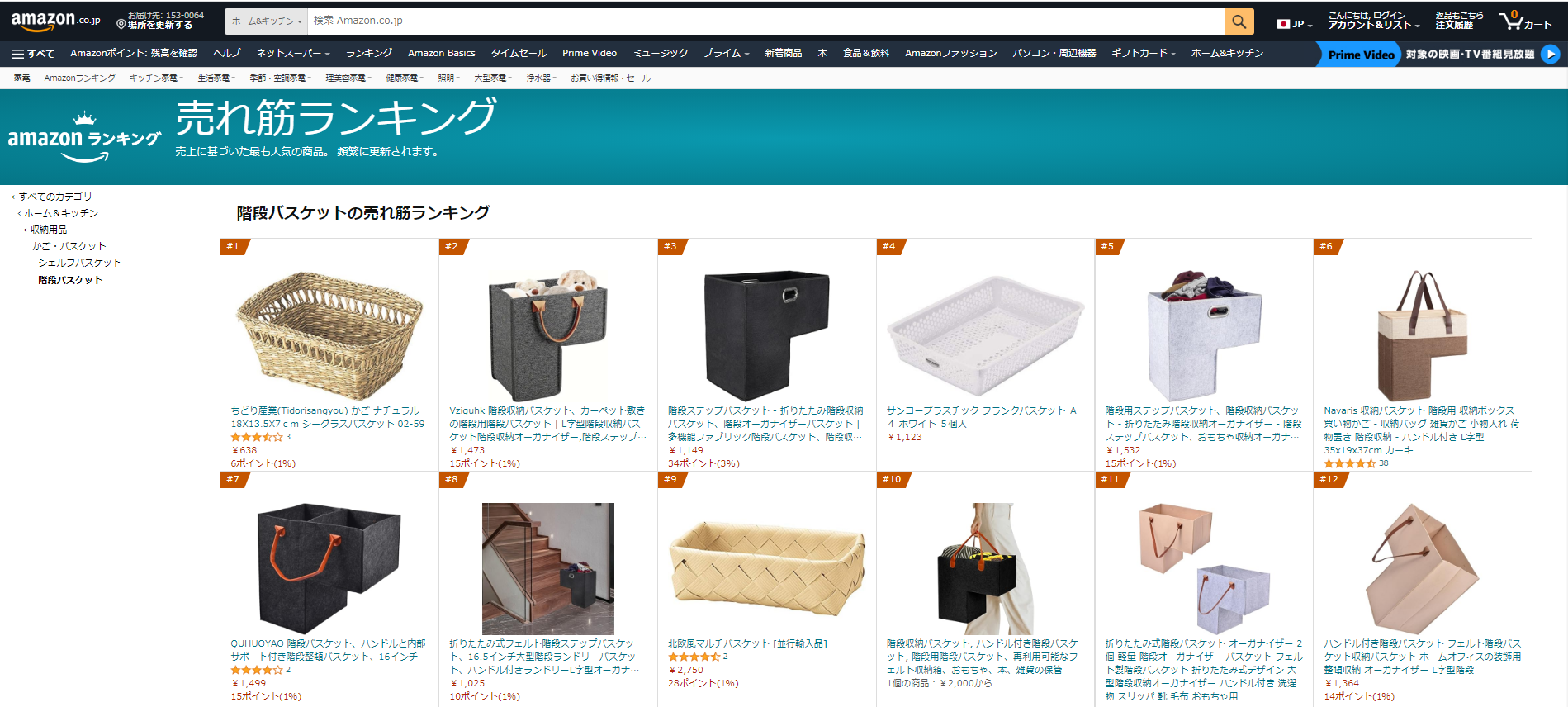This screenshot has width=1568, height=707.
Task: Go back to すべてのカテゴリー
Action: [59, 197]
